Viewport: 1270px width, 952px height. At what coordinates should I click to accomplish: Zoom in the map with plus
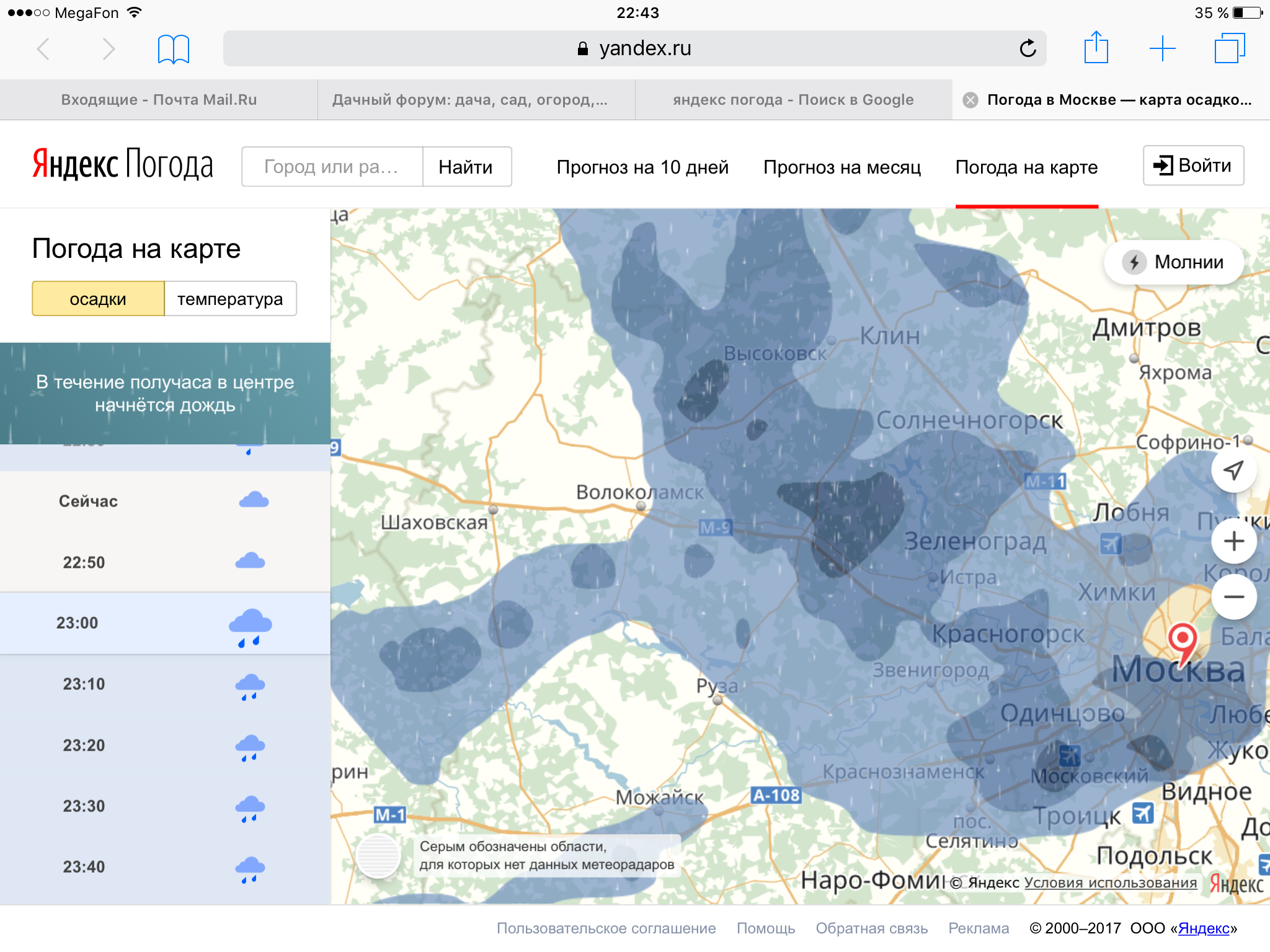1233,541
